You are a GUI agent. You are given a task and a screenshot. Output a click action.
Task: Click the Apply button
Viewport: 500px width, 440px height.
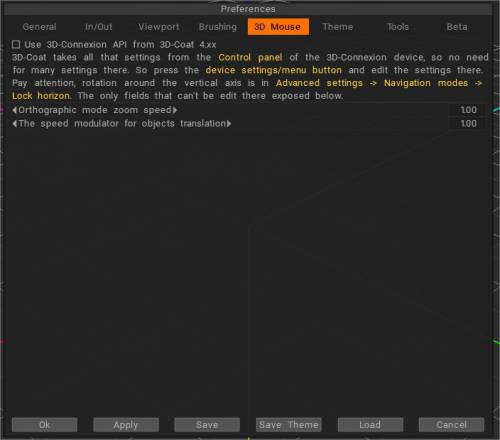[126, 425]
